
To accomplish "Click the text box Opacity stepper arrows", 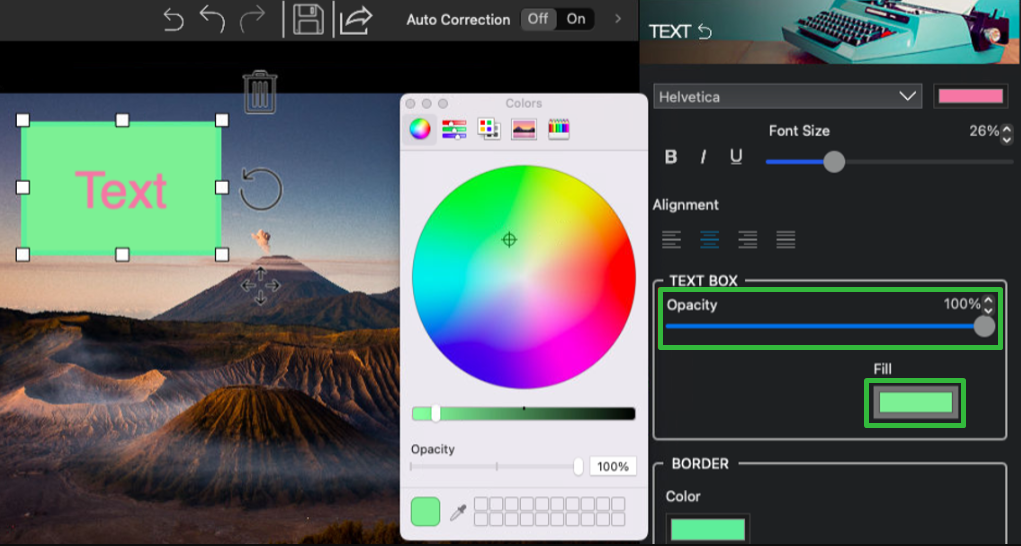I will [x=988, y=305].
